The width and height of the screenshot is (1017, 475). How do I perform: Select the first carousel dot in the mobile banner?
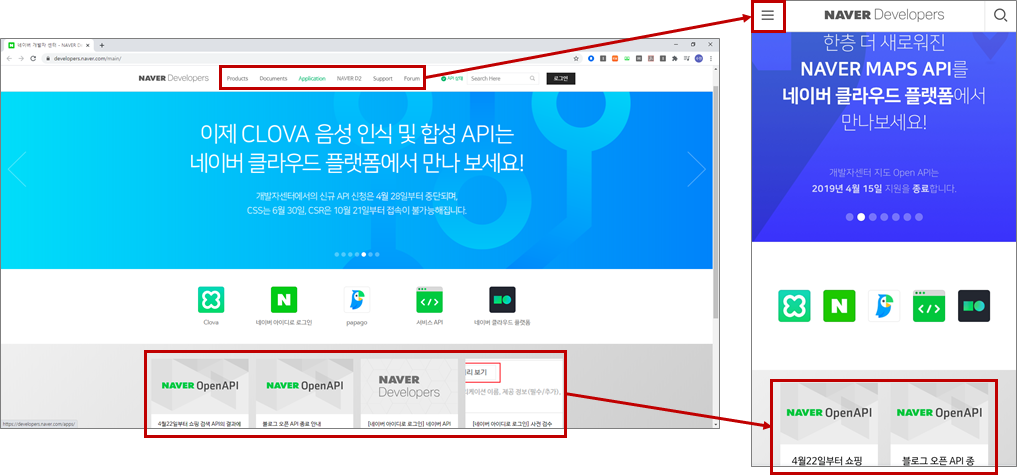click(x=850, y=217)
